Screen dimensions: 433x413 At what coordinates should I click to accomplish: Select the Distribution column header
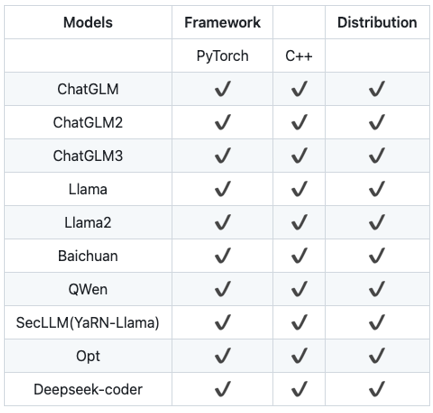pos(377,23)
